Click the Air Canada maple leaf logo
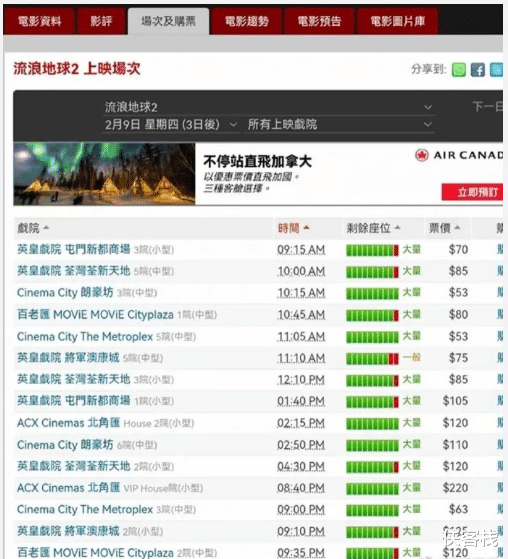 [422, 155]
